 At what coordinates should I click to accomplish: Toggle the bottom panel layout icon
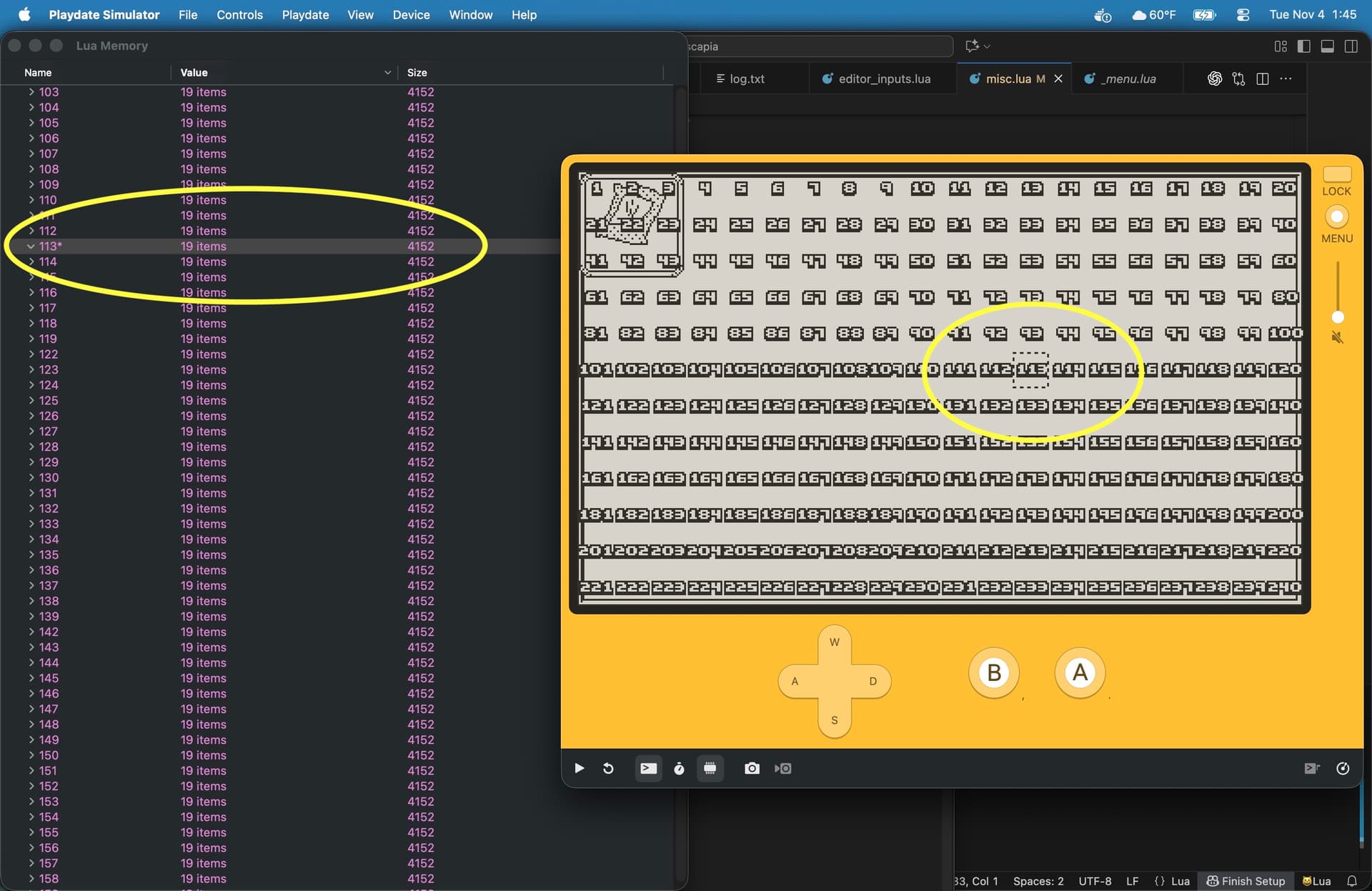click(x=1327, y=46)
